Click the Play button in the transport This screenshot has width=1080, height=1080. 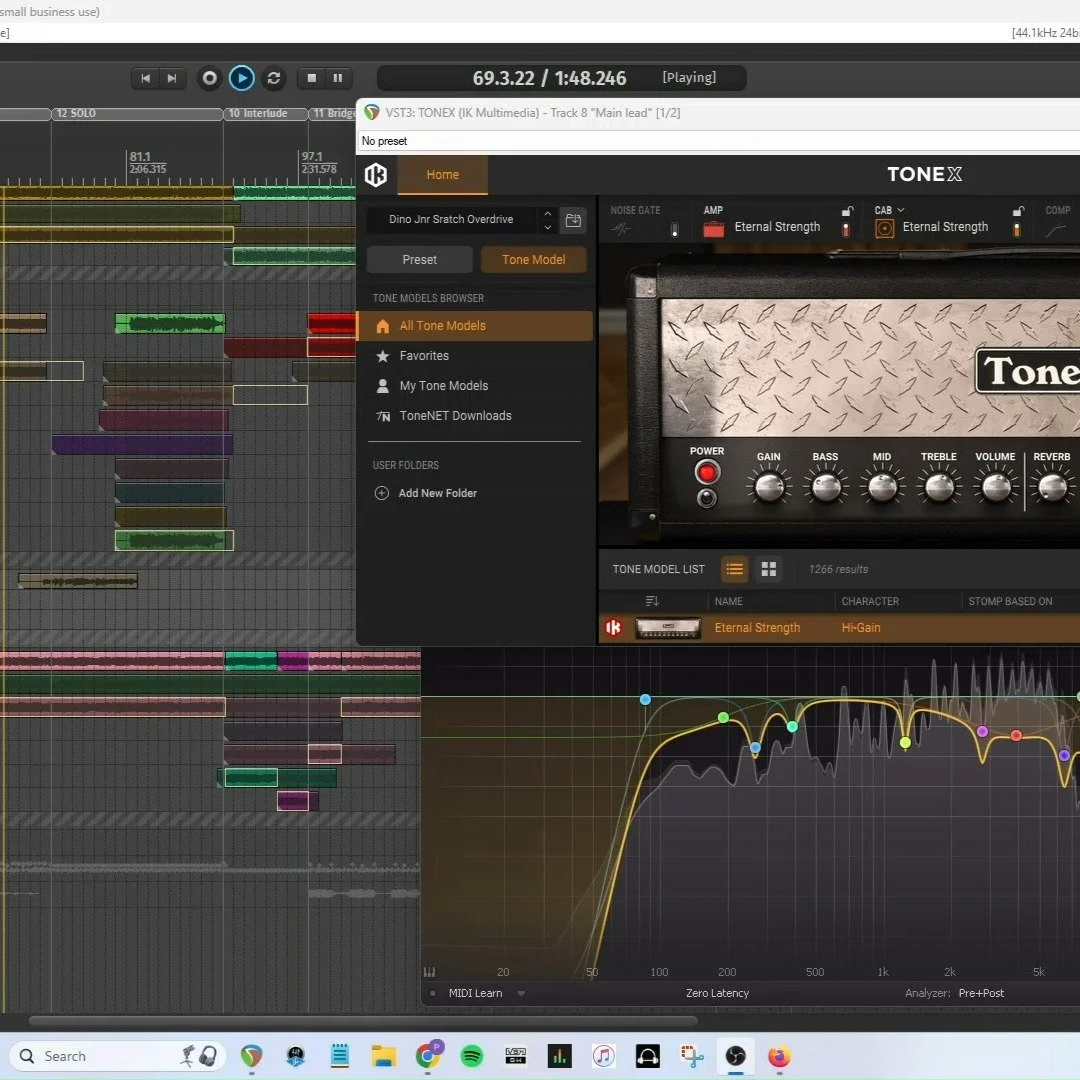click(x=242, y=79)
